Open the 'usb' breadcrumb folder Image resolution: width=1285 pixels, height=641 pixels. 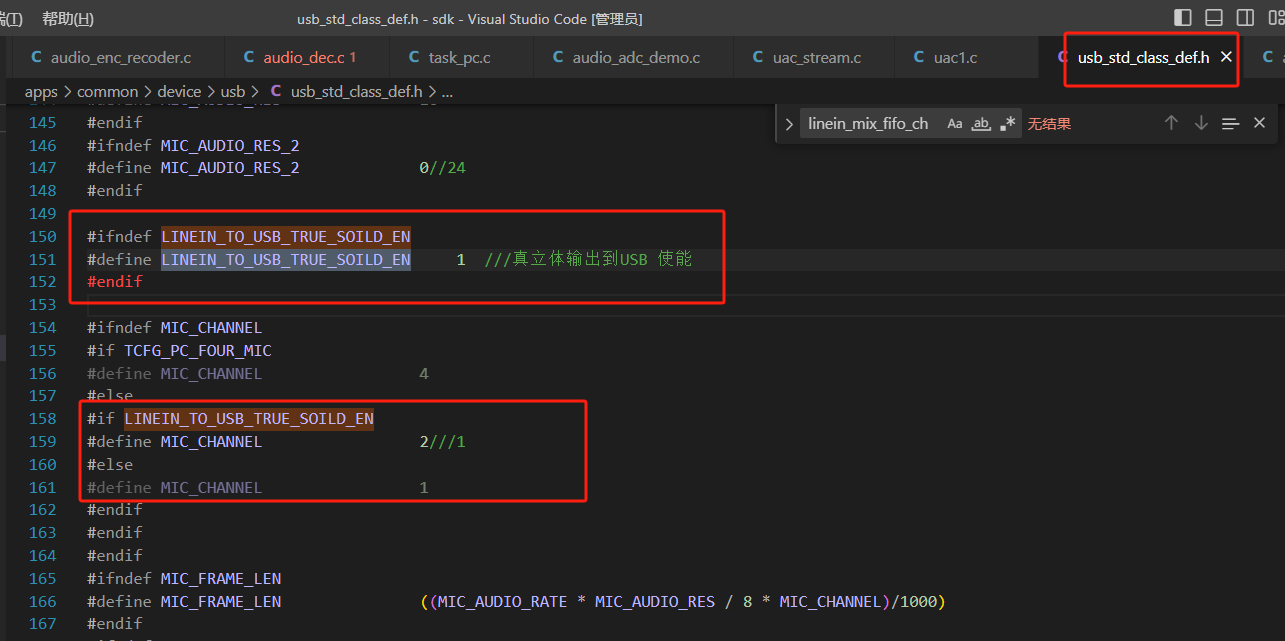233,91
